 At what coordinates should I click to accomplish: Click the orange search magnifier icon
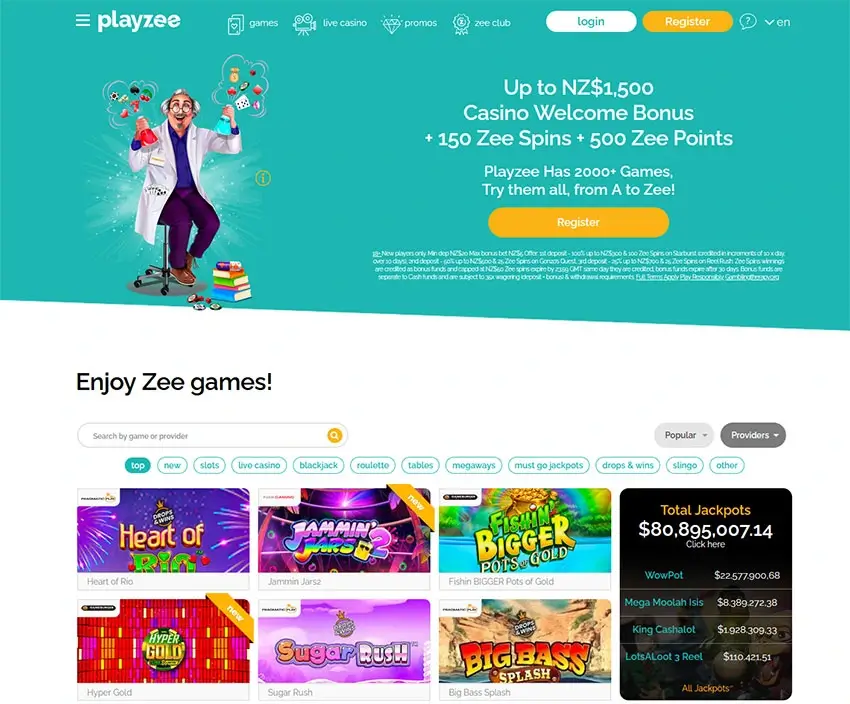tap(334, 435)
